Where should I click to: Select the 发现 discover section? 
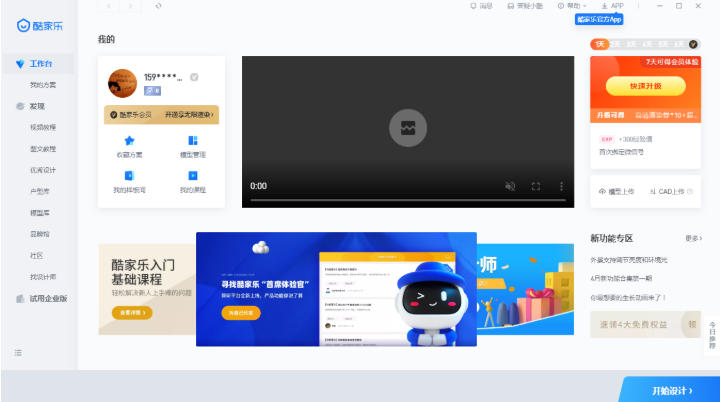[x=37, y=106]
